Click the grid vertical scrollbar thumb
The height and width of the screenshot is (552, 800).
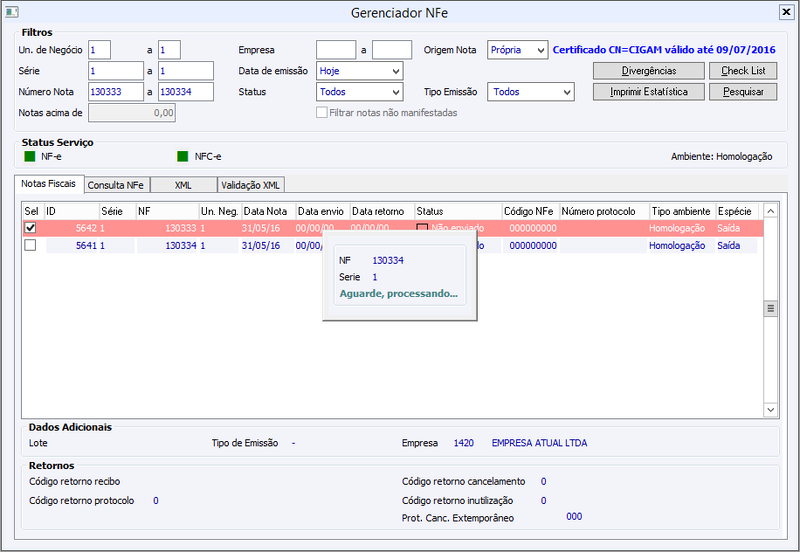coord(770,308)
